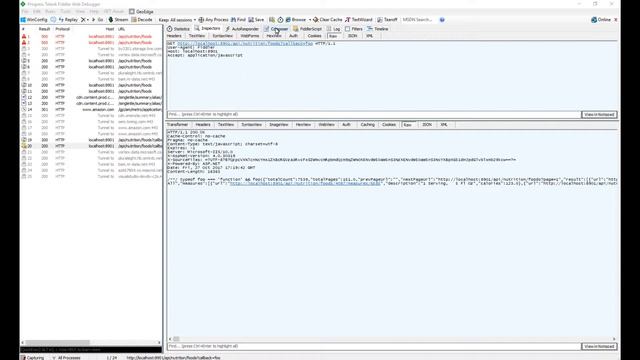This screenshot has height=360, width=640.
Task: Change All Processes filter in status bar
Action: (x=66, y=358)
